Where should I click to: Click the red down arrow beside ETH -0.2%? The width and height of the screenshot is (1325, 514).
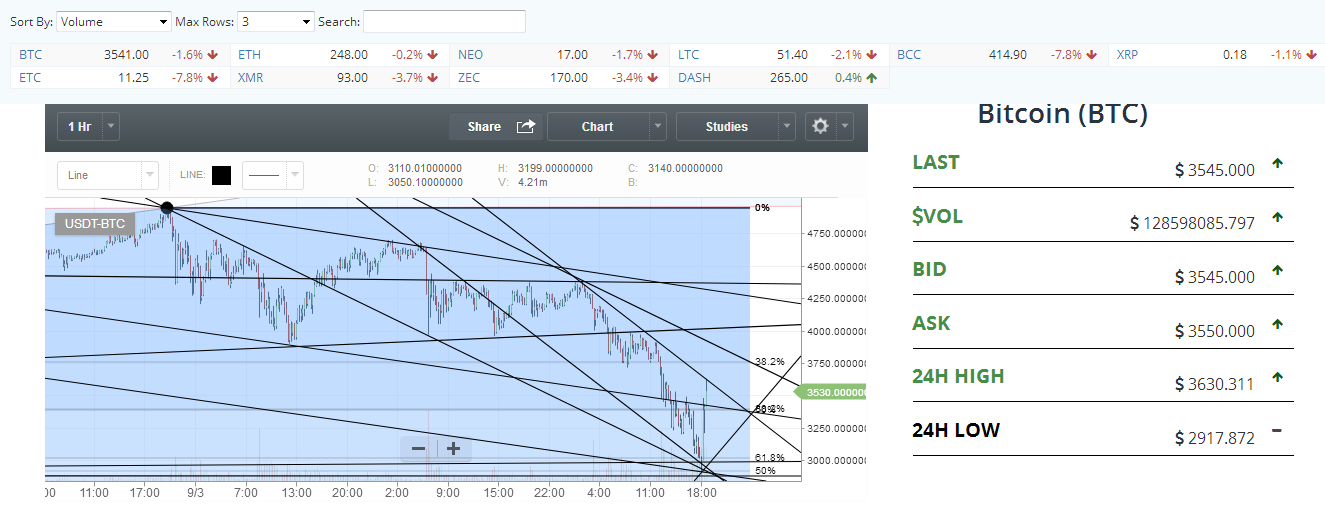pos(433,55)
